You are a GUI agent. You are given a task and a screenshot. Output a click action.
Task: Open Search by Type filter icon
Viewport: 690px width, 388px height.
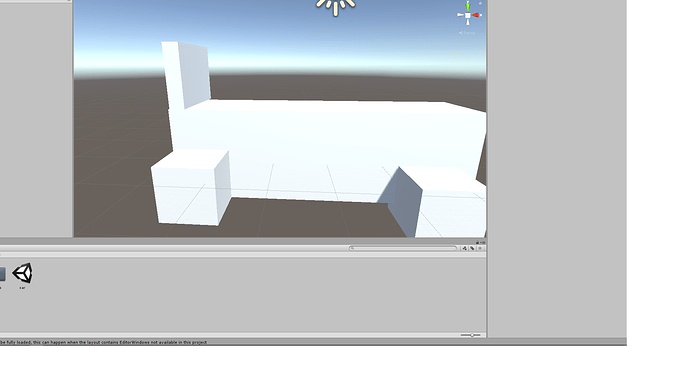coord(464,248)
